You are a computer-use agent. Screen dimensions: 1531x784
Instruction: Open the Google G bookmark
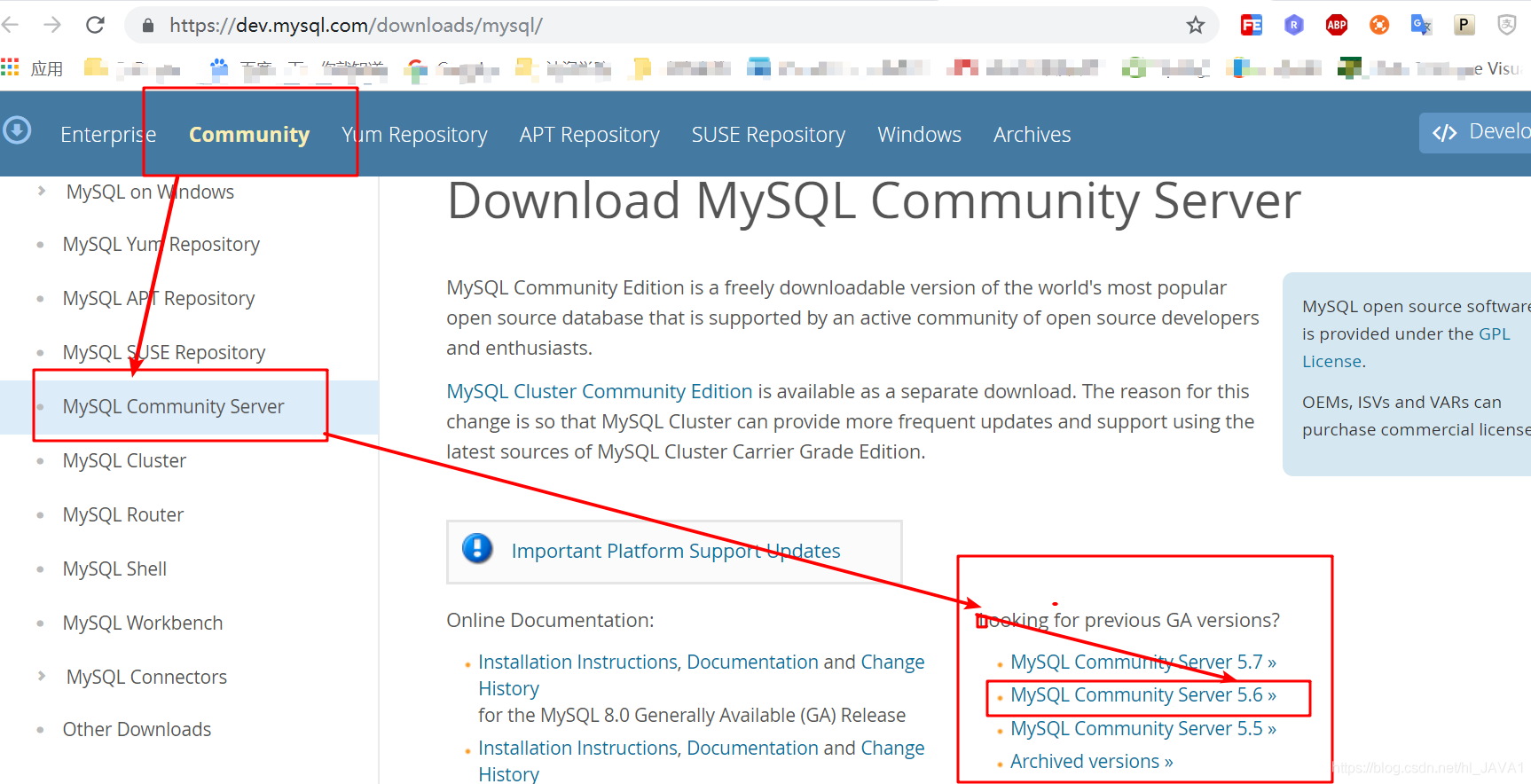click(414, 68)
